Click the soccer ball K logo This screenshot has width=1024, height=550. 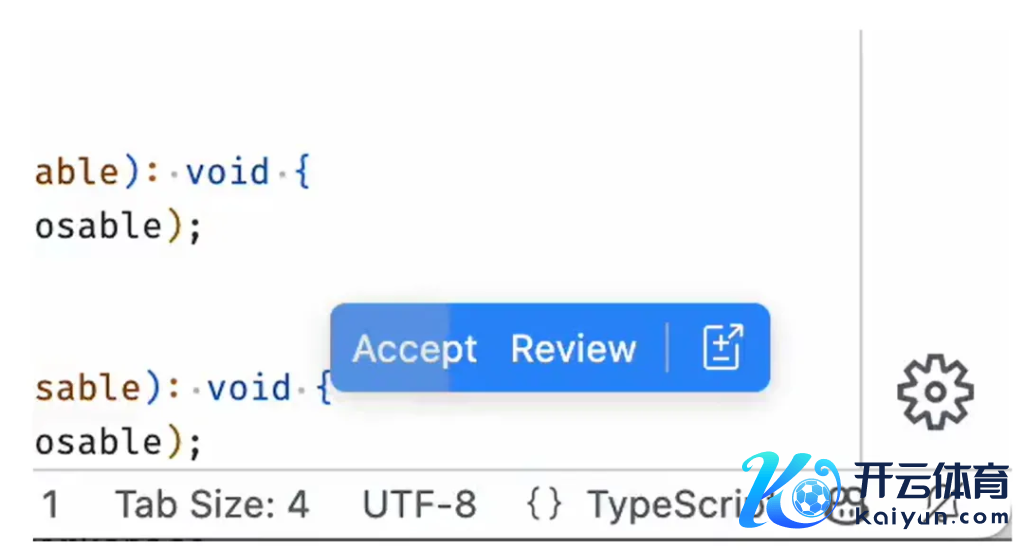(x=790, y=492)
